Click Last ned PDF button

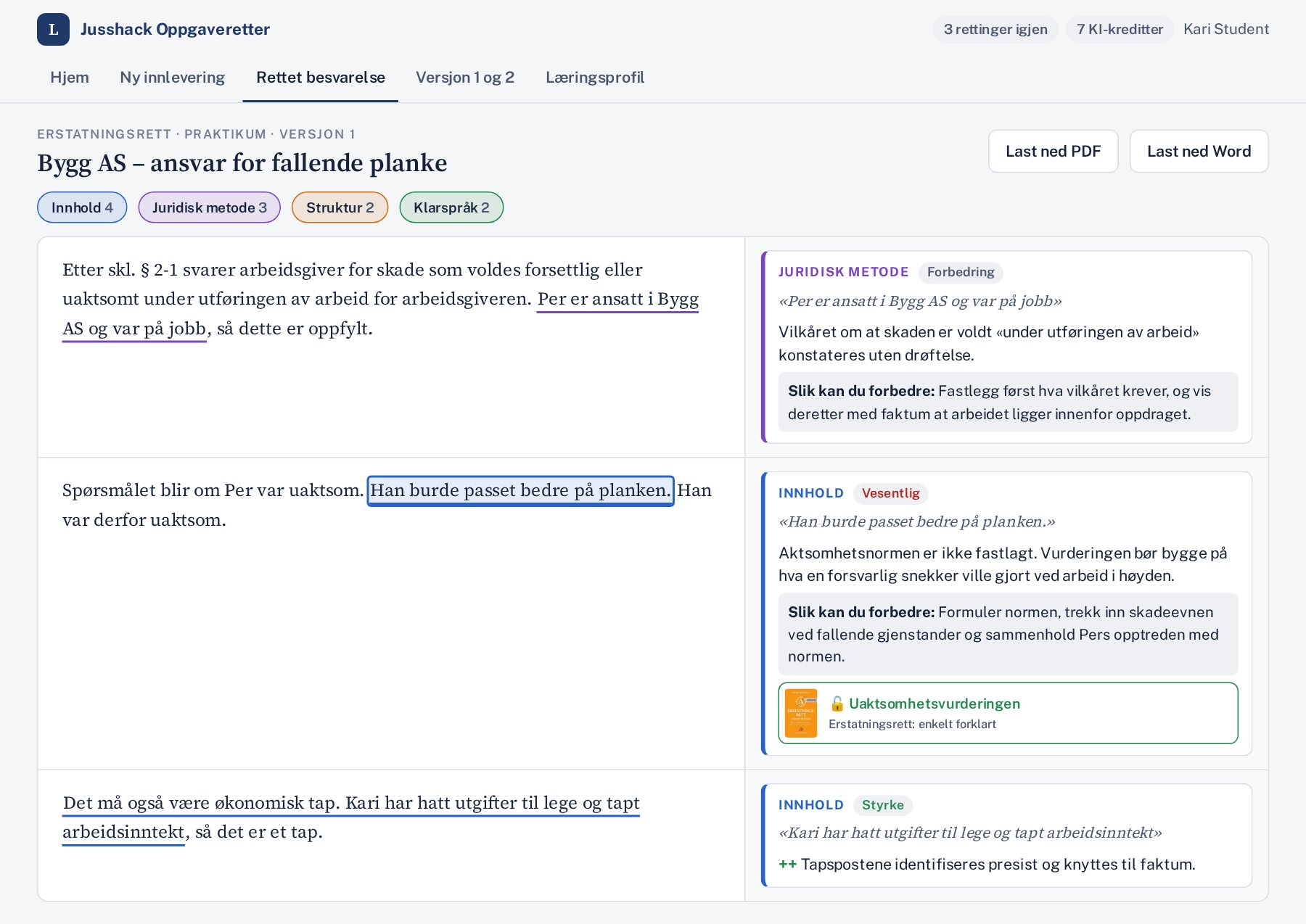pyautogui.click(x=1054, y=151)
